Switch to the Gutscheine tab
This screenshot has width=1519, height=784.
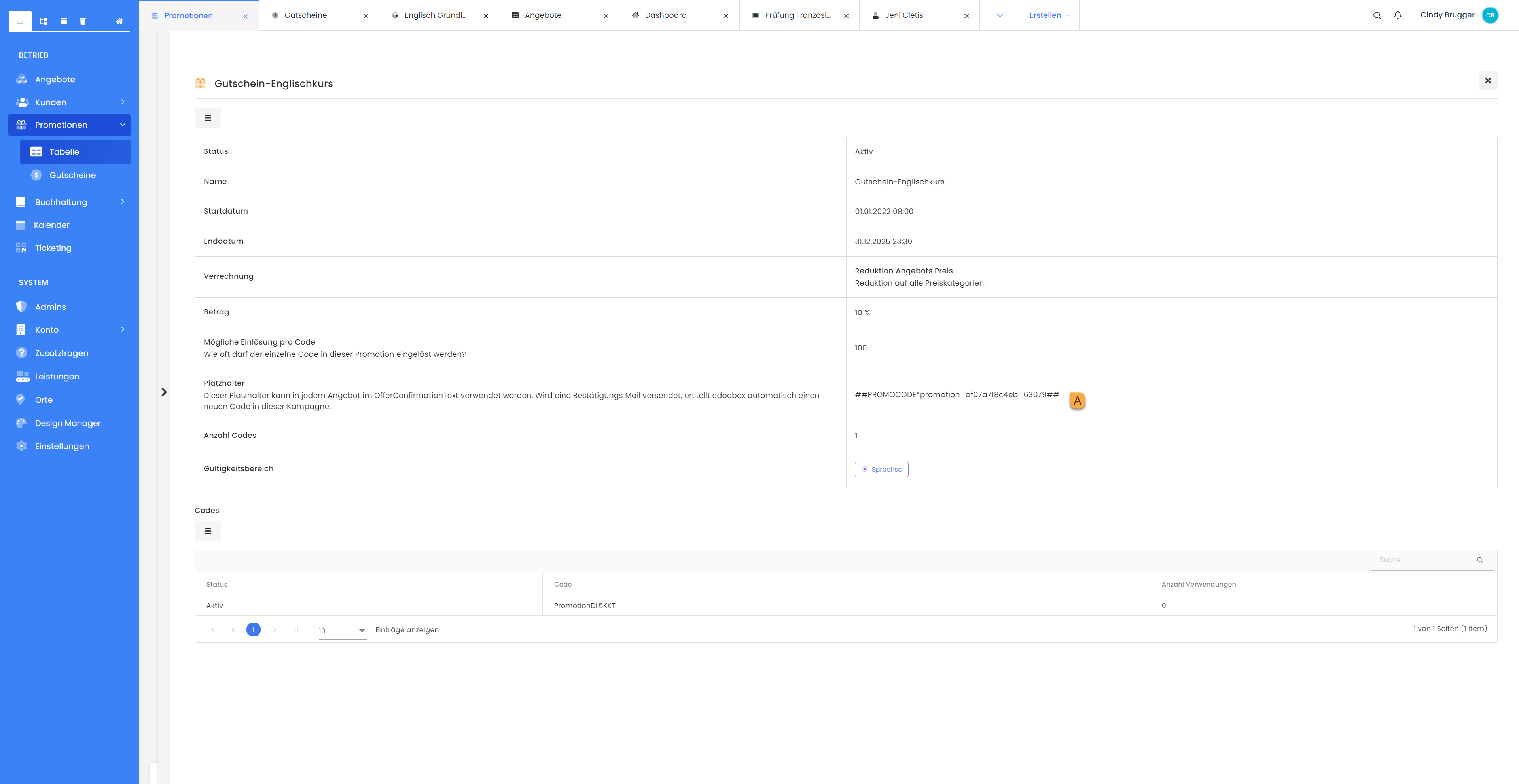[x=305, y=15]
